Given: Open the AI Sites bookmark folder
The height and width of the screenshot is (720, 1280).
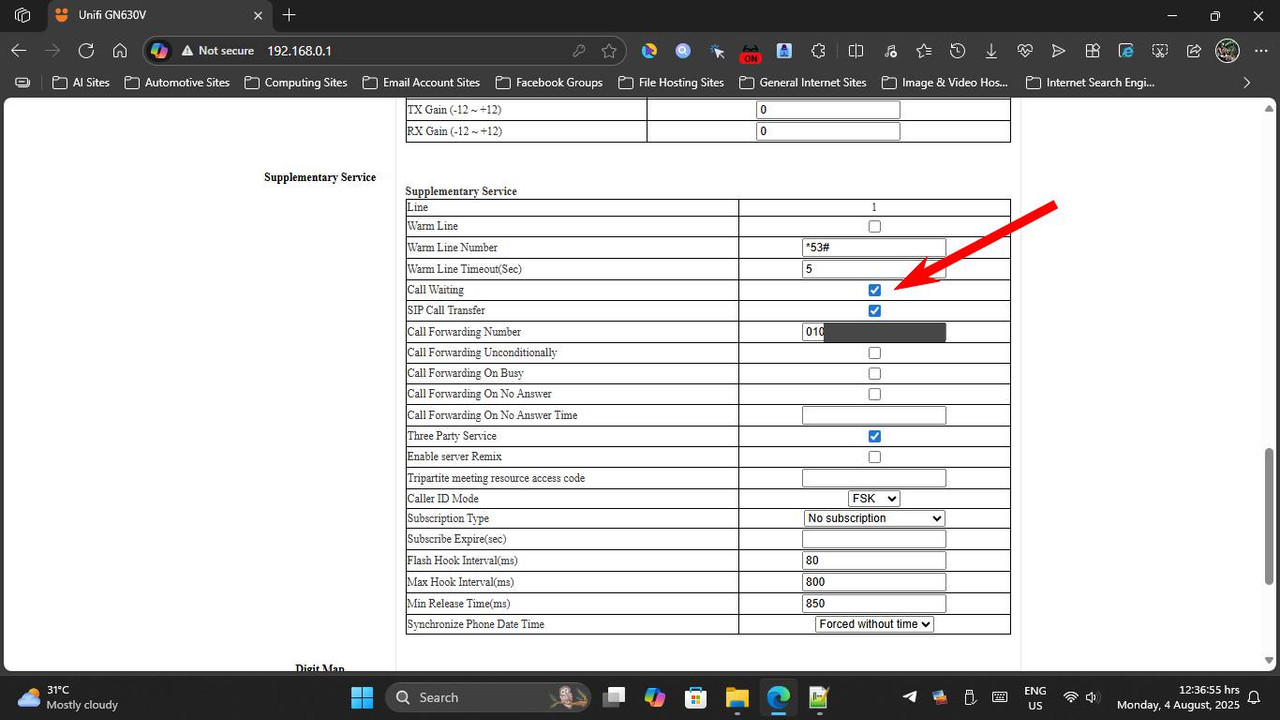Looking at the screenshot, I should click(81, 82).
